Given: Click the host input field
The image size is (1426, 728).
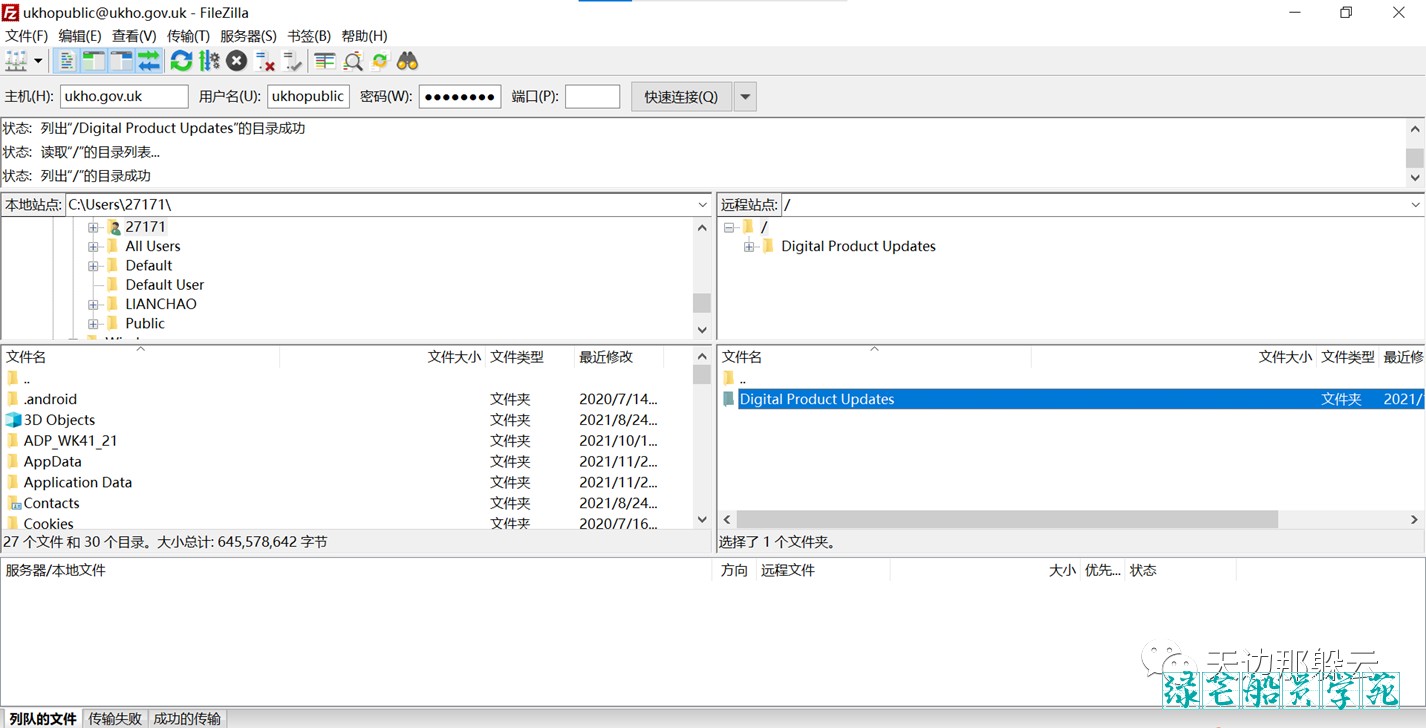Looking at the screenshot, I should coord(124,96).
